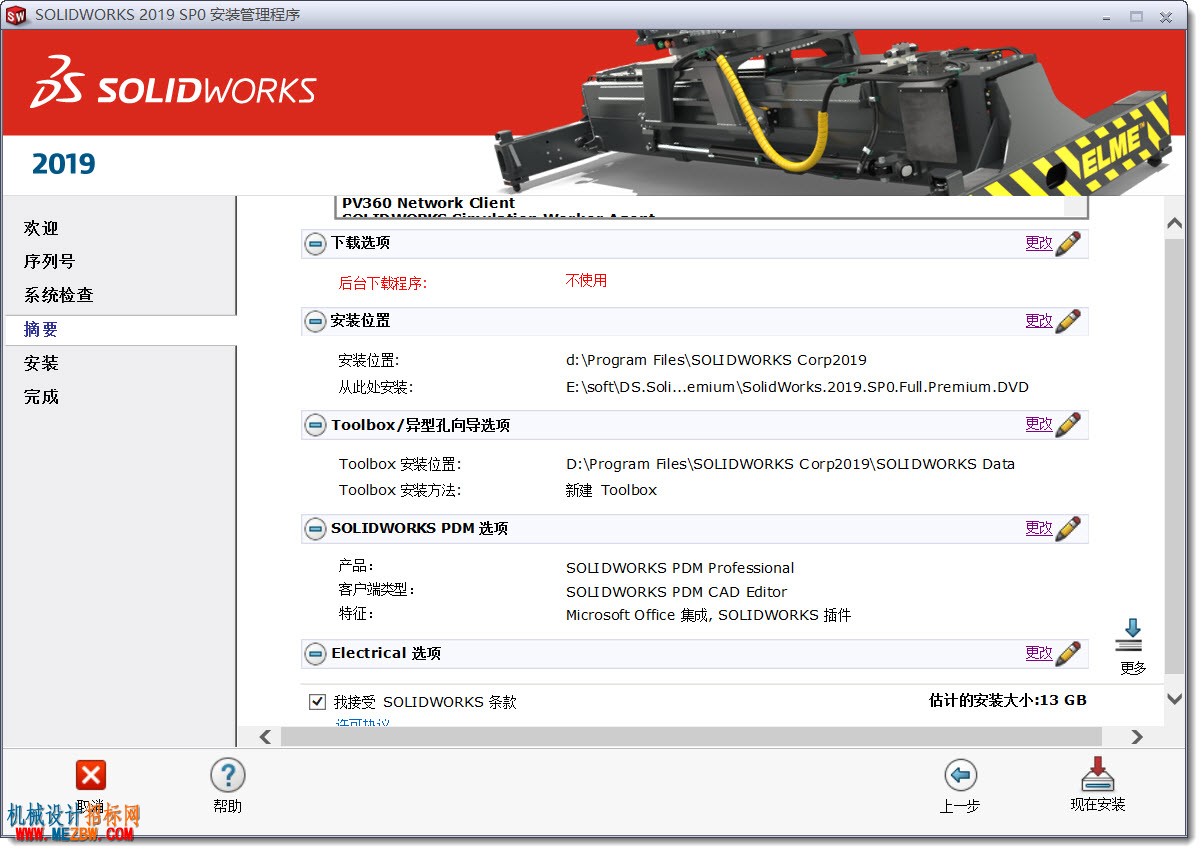1203x853 pixels.
Task: Click SOLIDWORKS PDM CAD Editor text
Action: 676,592
